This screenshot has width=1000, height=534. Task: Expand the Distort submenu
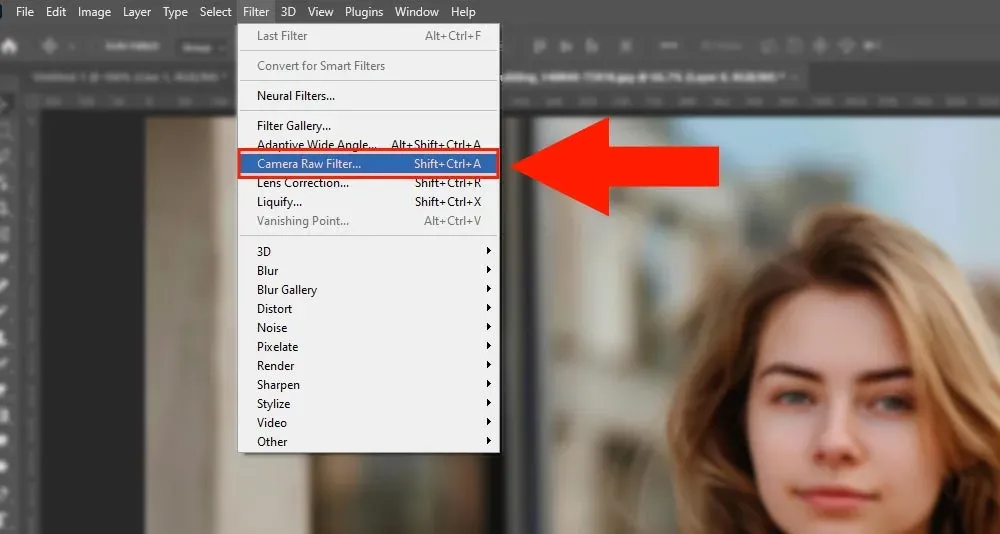click(x=369, y=309)
